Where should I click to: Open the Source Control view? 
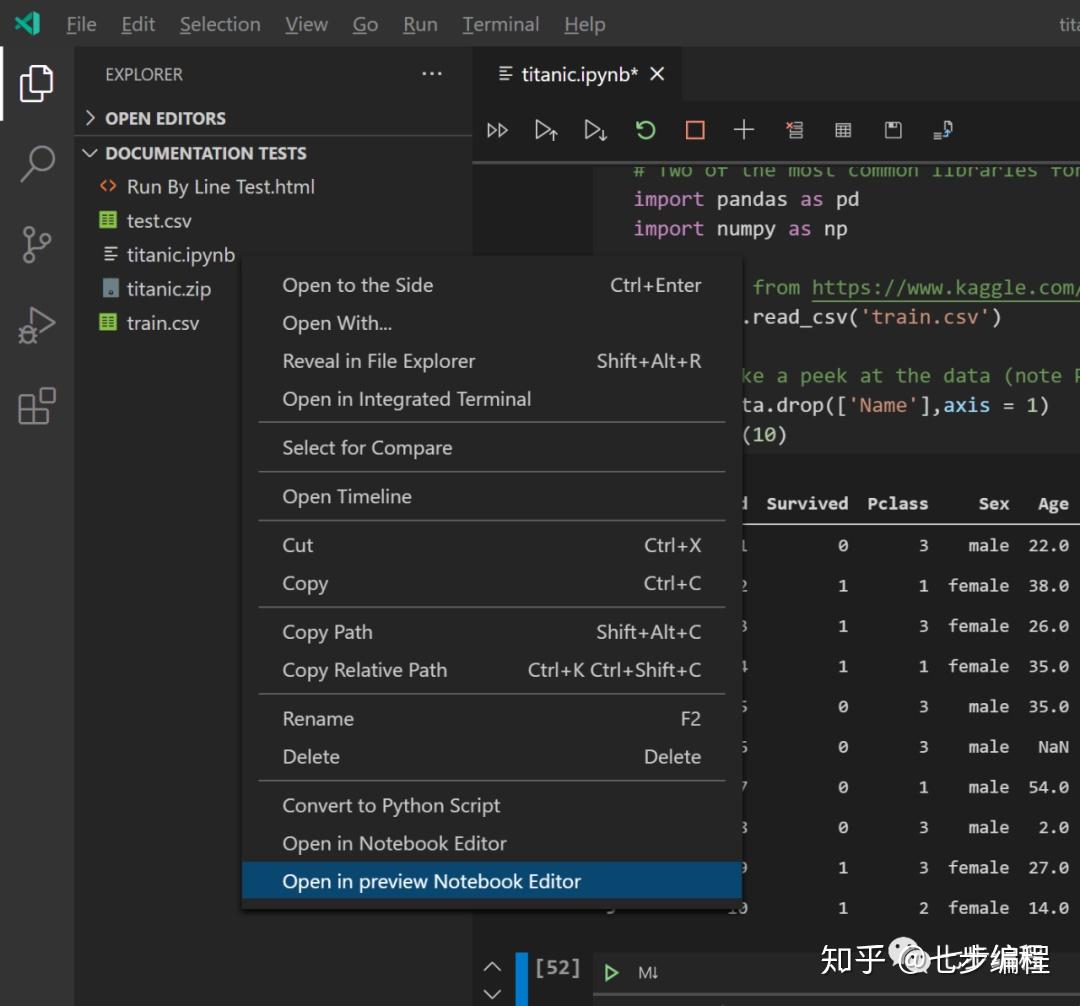[x=37, y=244]
